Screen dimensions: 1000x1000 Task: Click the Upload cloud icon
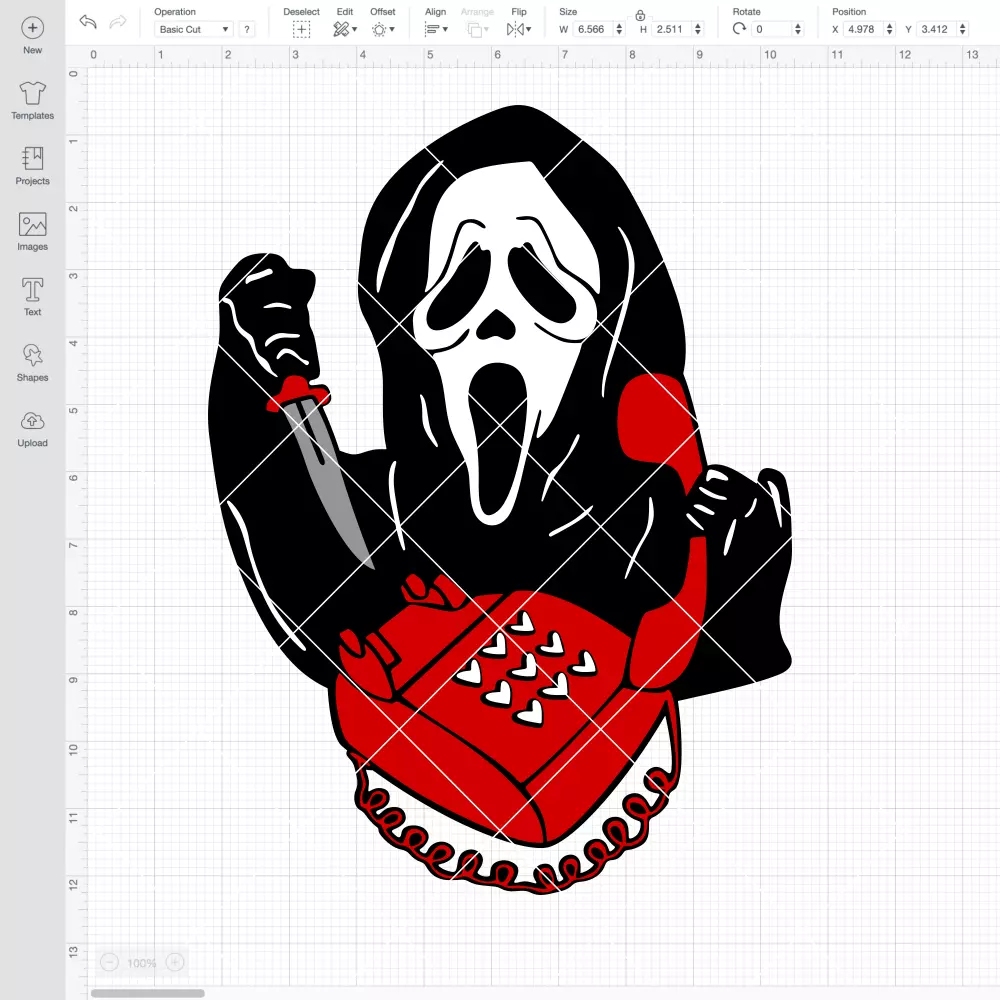[x=33, y=421]
